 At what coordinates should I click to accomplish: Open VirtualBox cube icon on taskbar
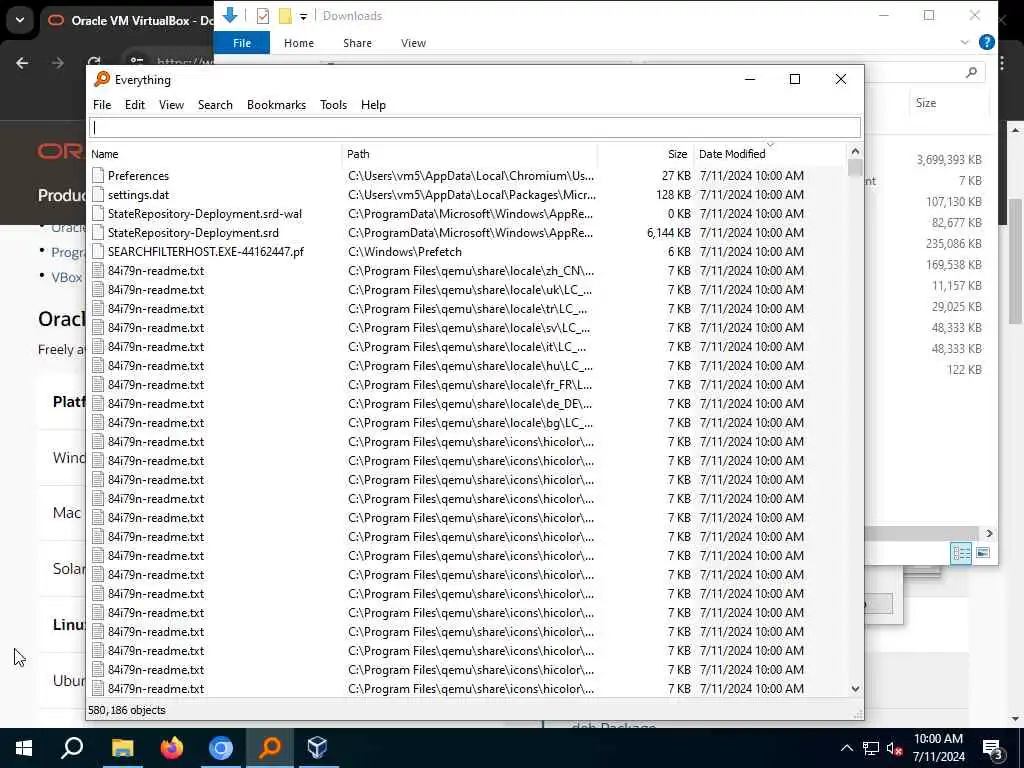pyautogui.click(x=317, y=748)
